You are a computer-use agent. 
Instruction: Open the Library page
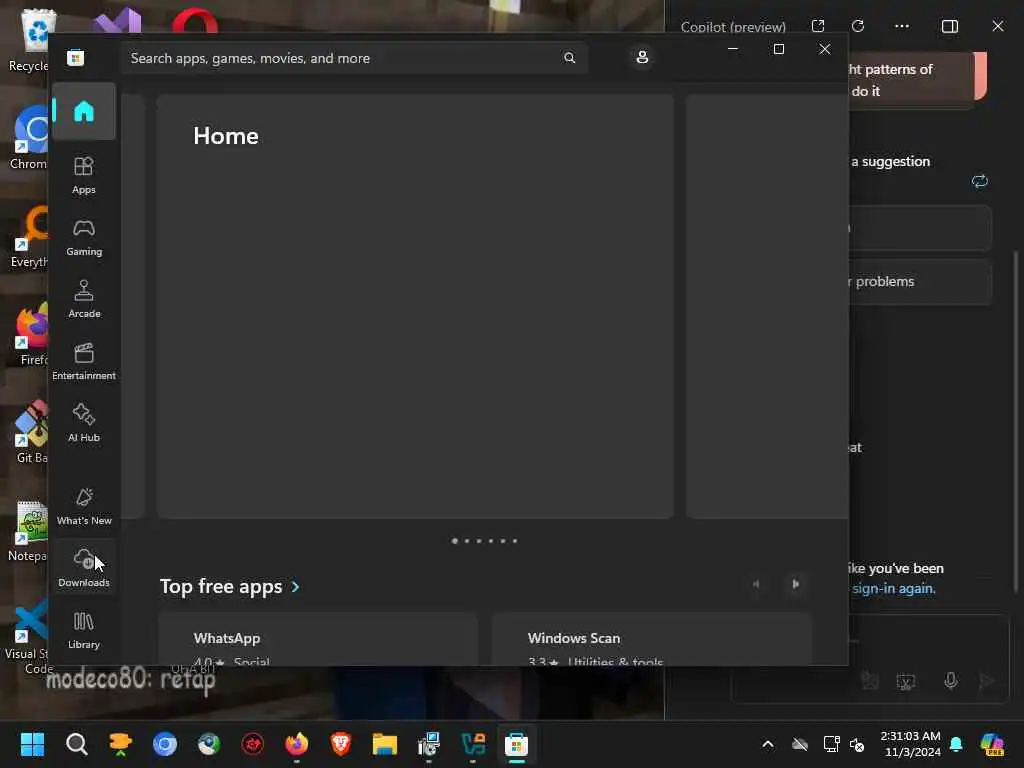(84, 630)
